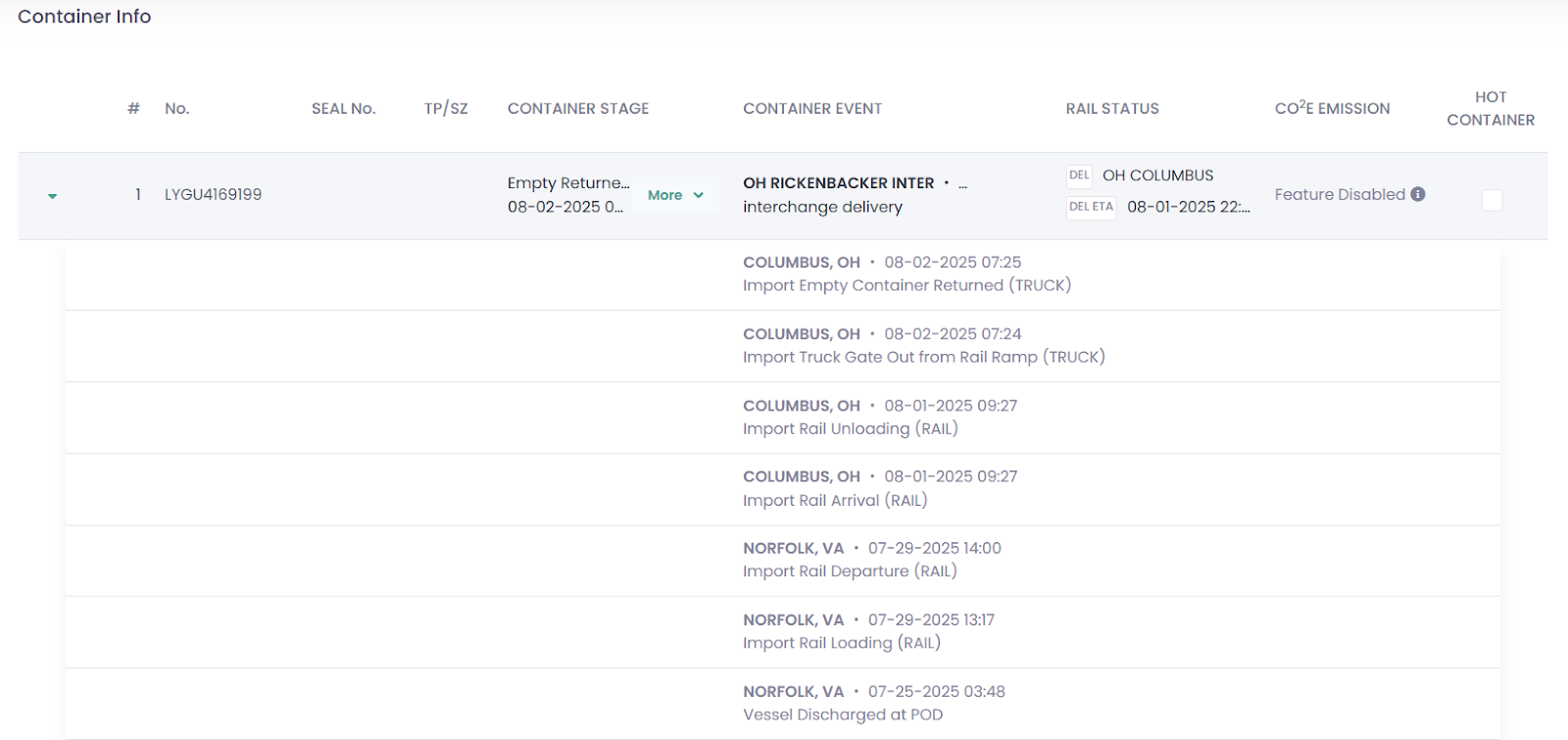Click the CONTAINER STAGE column header
Viewport: 1568px width, 740px height.
pos(577,109)
